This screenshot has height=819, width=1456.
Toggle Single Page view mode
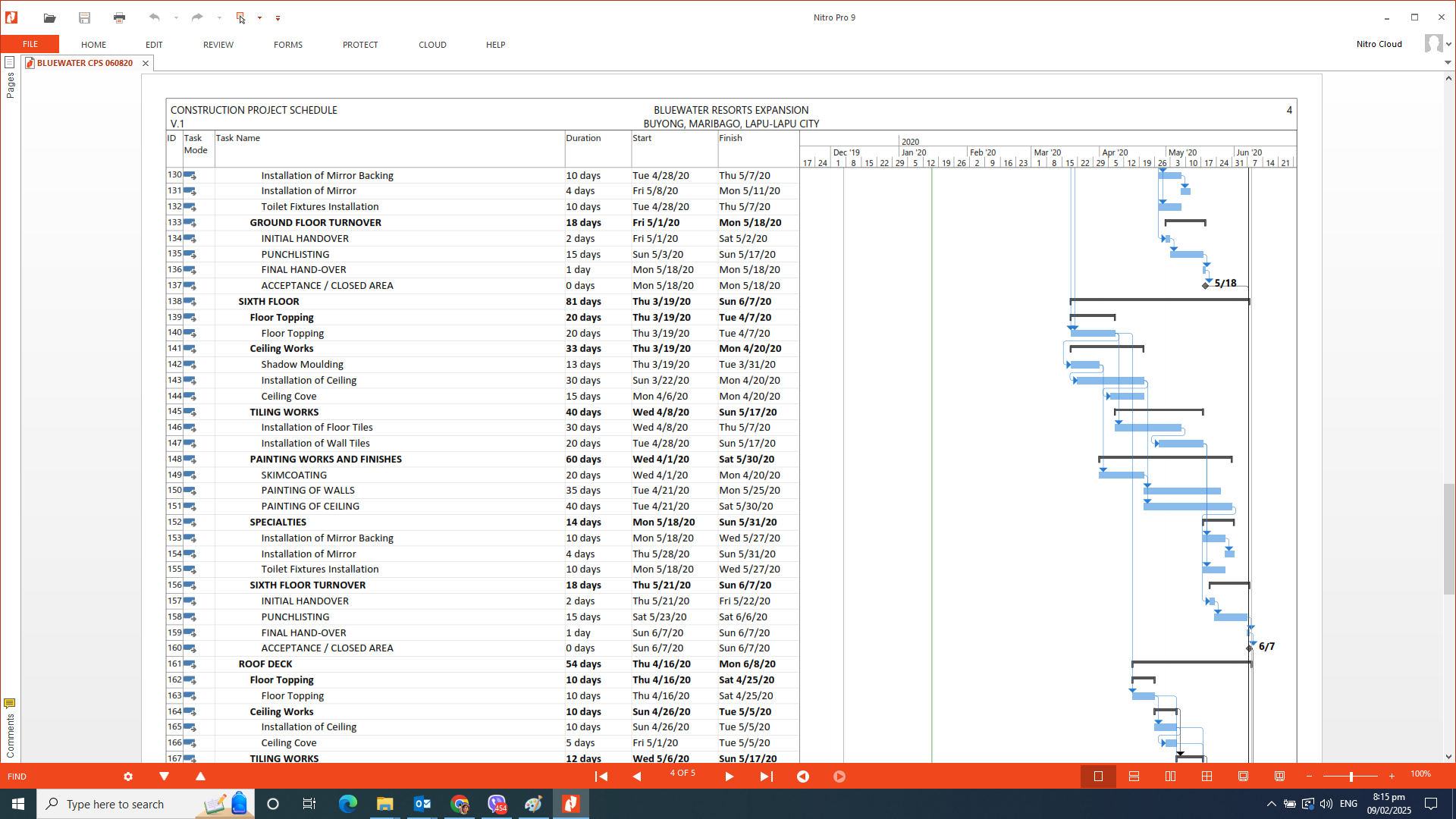pos(1098,777)
